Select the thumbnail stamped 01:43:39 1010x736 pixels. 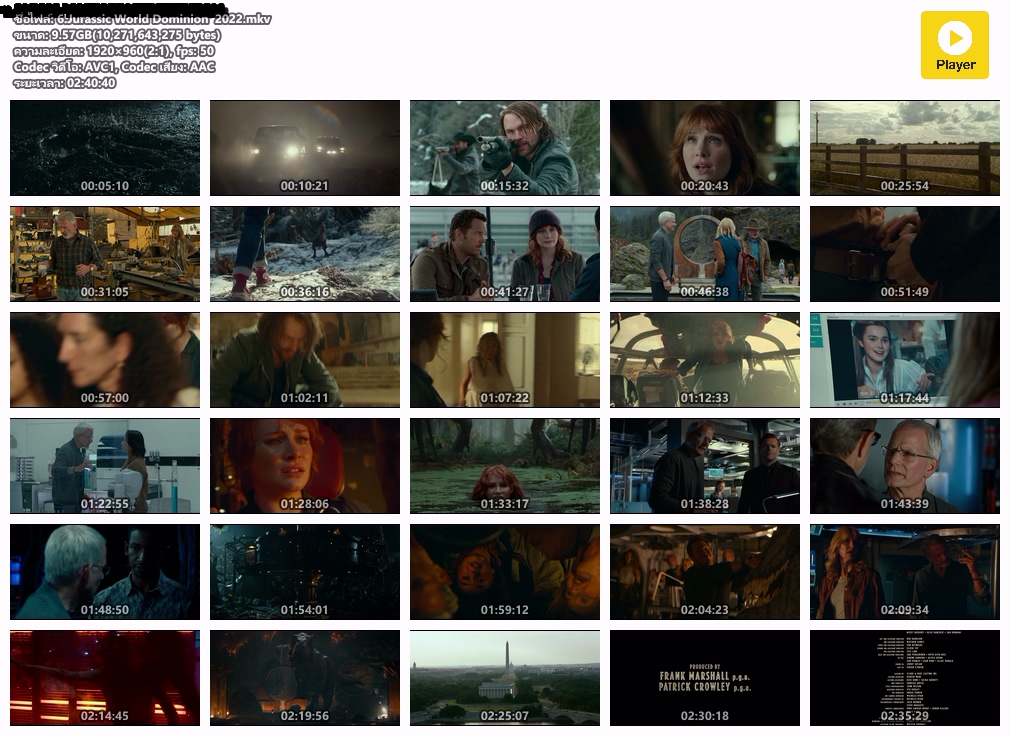pos(905,466)
